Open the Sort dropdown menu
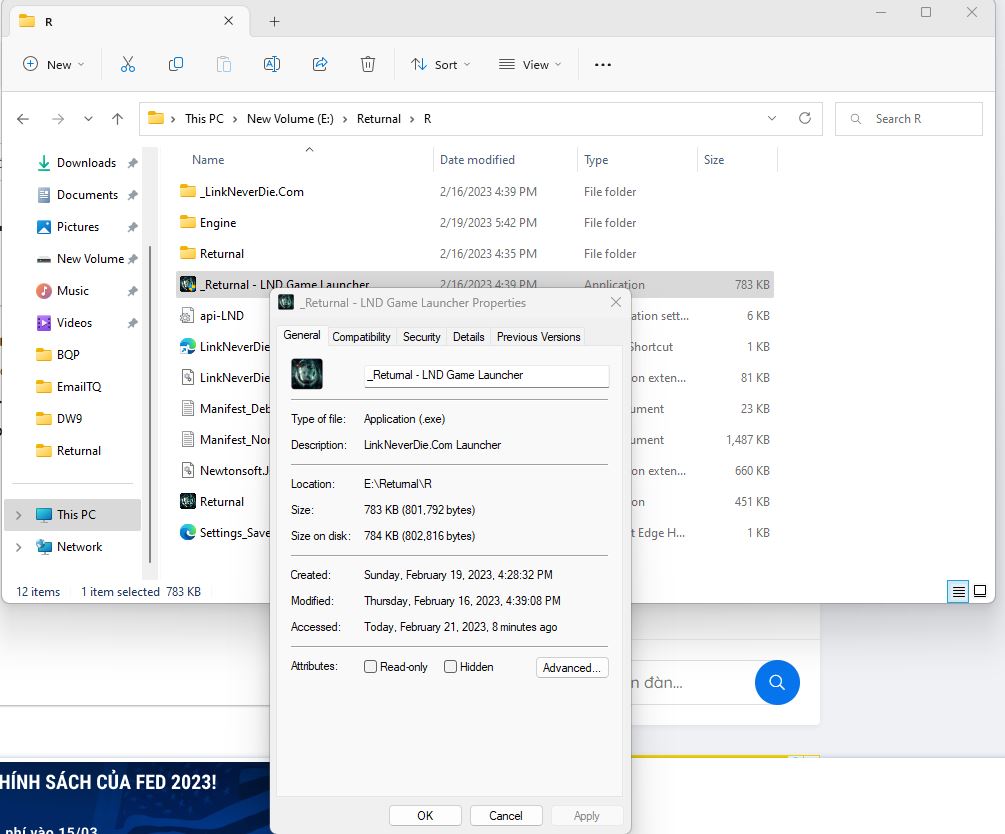 [440, 64]
